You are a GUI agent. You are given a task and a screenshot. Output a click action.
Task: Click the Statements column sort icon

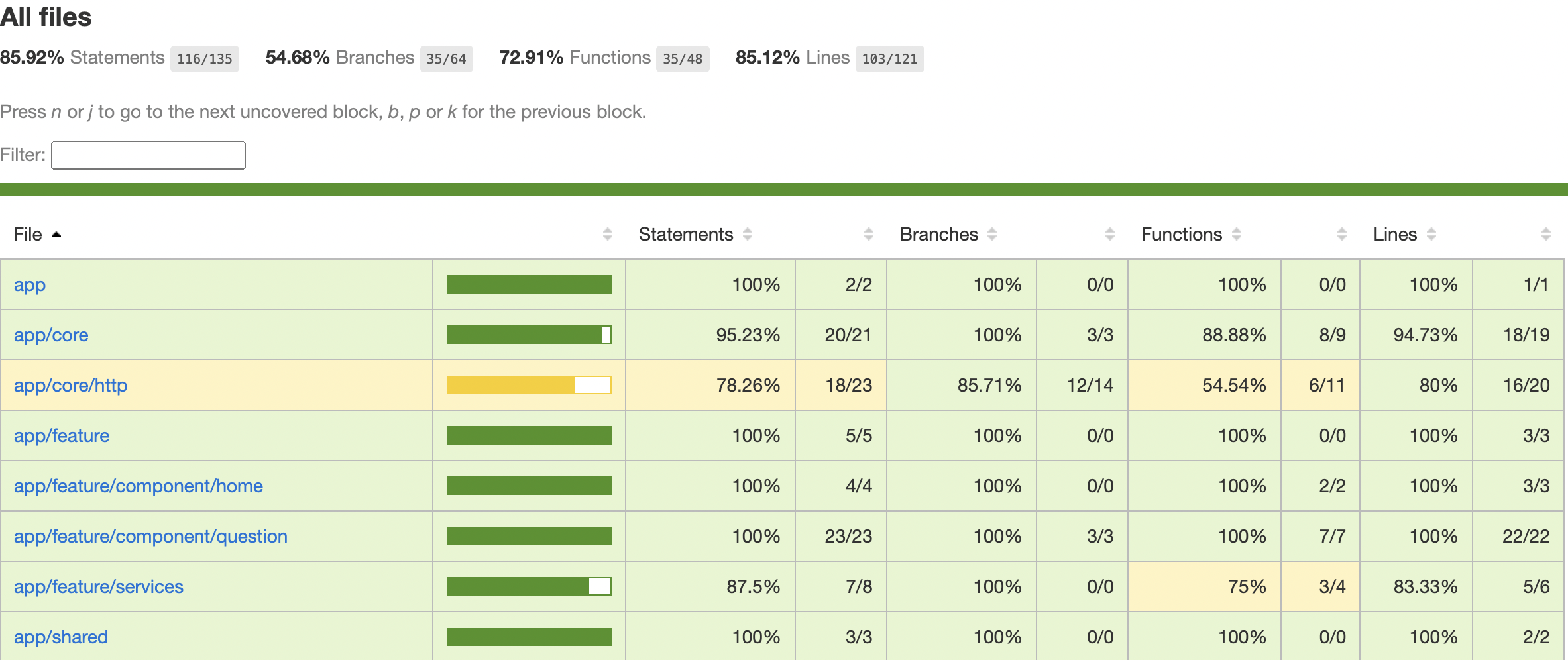click(748, 234)
